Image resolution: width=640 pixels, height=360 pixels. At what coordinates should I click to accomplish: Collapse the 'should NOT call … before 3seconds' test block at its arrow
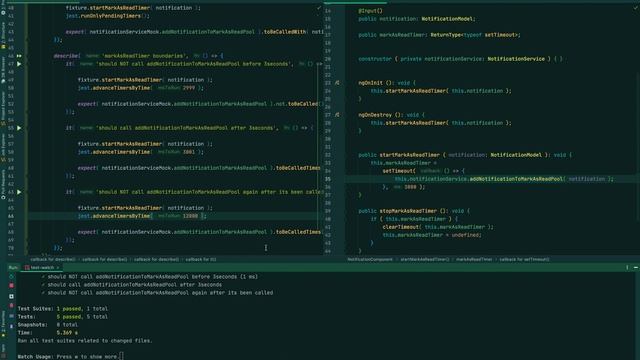point(28,64)
